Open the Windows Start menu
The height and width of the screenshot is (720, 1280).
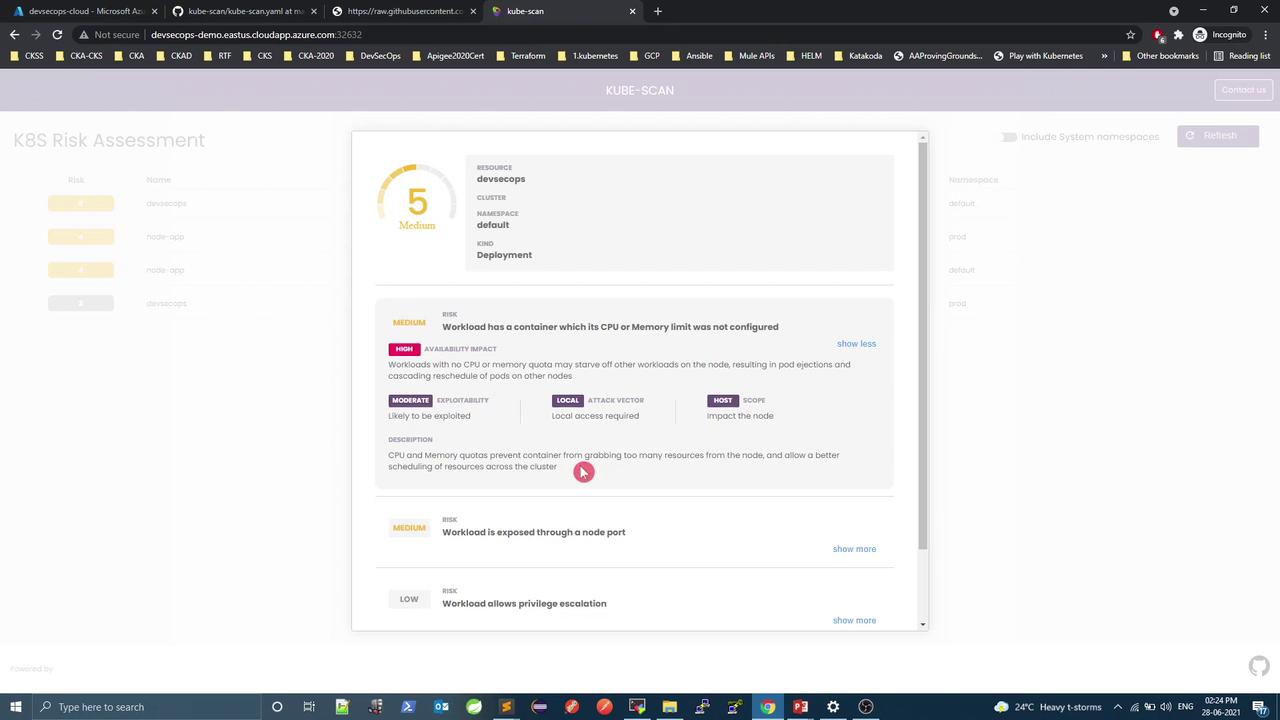[x=16, y=707]
